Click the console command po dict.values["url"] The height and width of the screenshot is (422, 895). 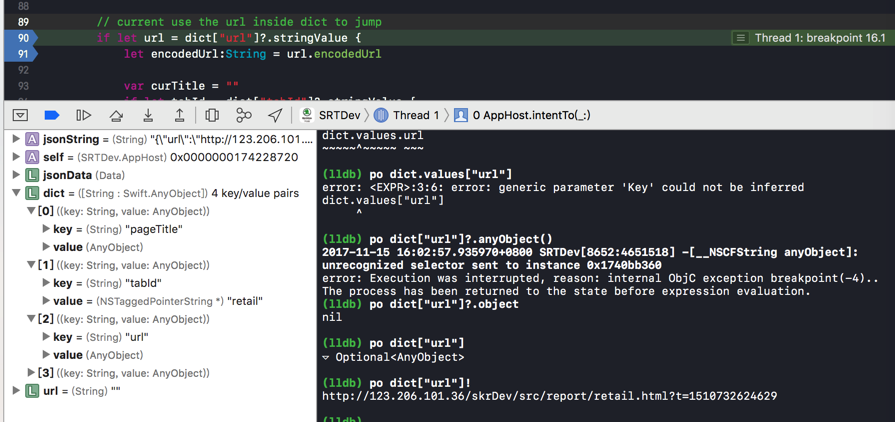pos(441,174)
